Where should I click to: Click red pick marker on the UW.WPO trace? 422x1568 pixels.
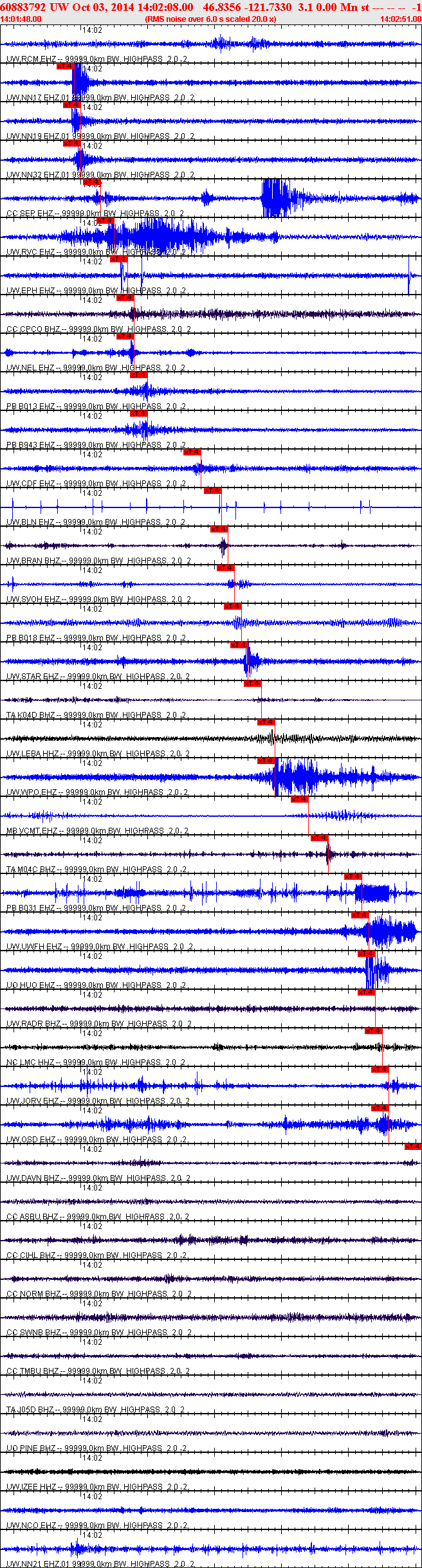266,760
